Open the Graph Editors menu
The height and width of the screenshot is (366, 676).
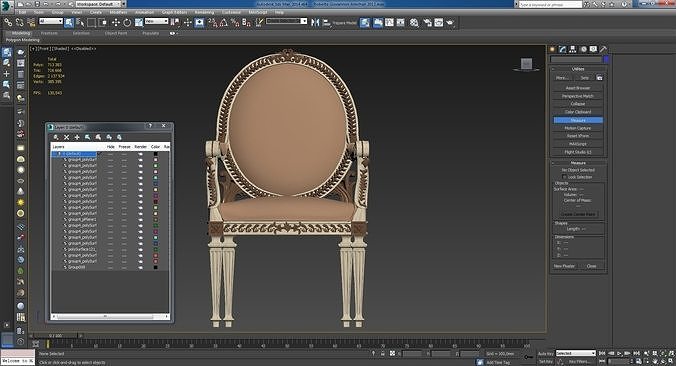pos(174,13)
